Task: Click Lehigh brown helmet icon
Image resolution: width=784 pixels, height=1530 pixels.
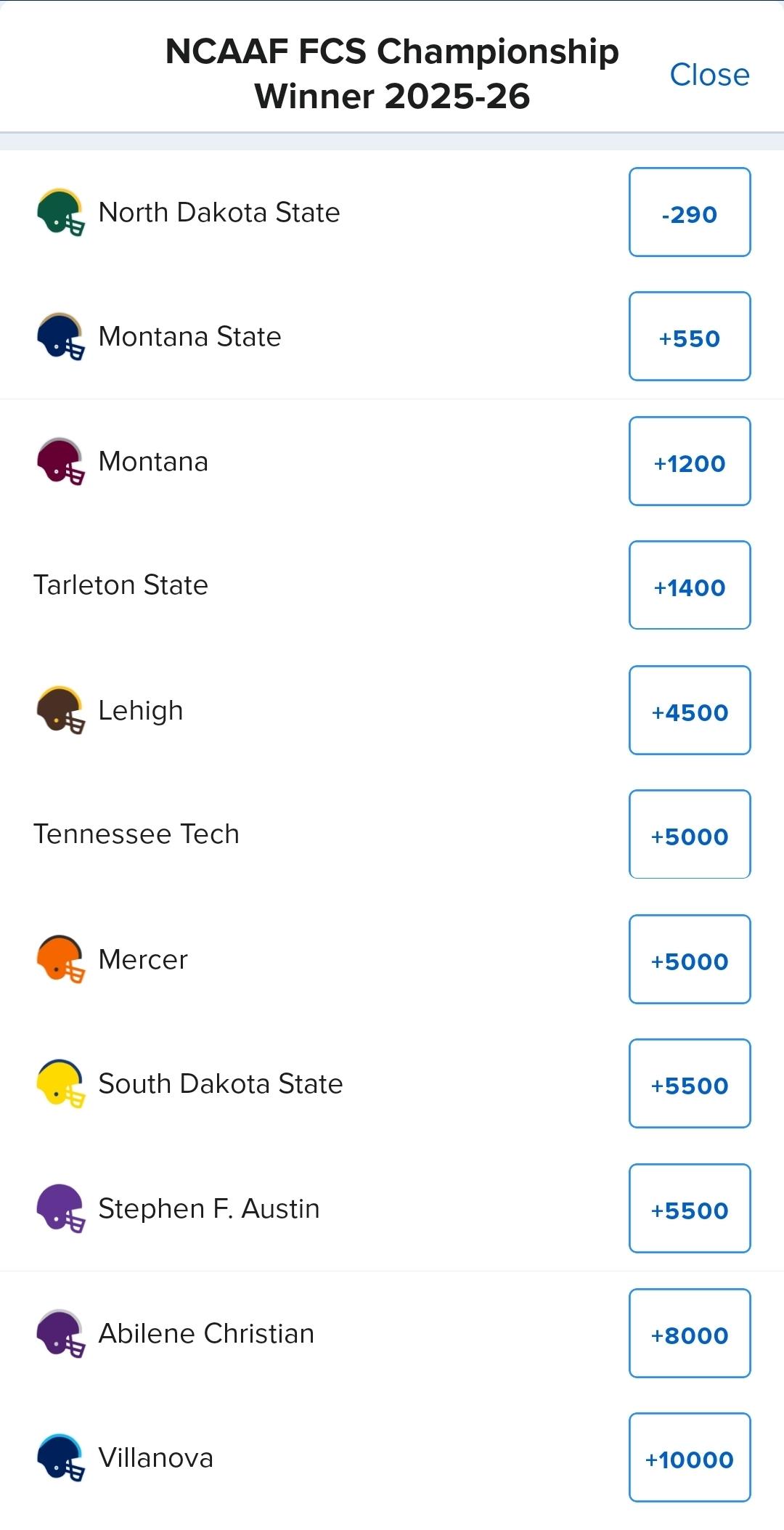Action: [60, 710]
